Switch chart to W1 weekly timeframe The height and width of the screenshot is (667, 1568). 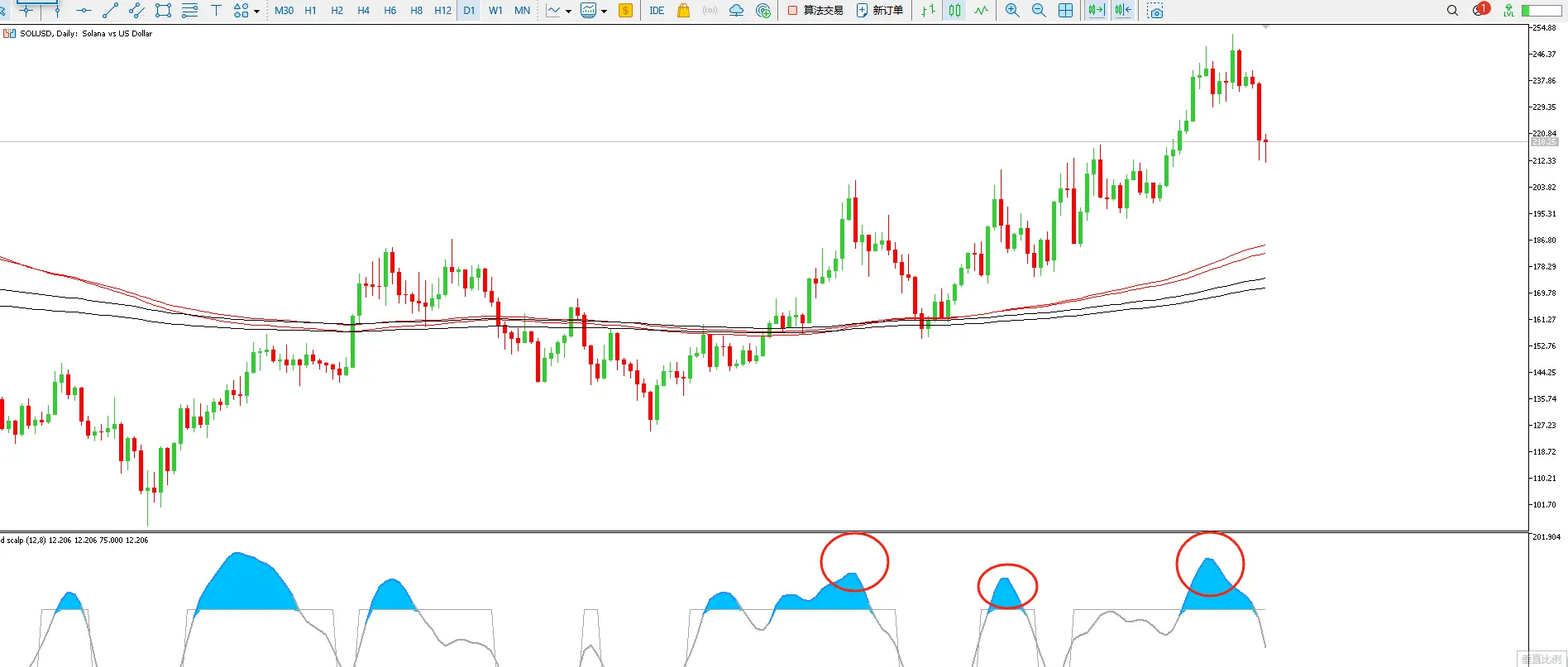tap(495, 11)
